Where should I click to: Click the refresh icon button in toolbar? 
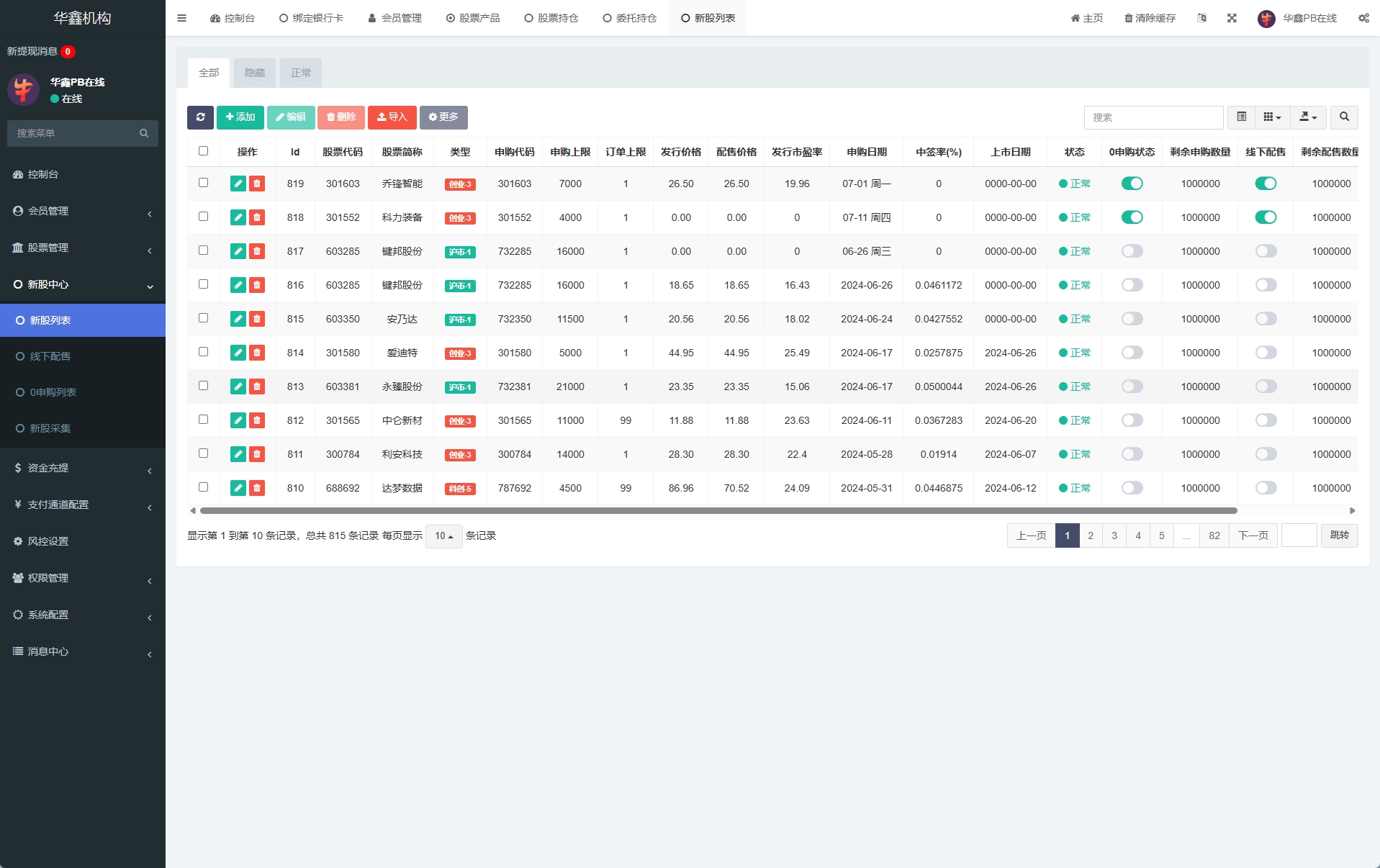click(x=200, y=117)
